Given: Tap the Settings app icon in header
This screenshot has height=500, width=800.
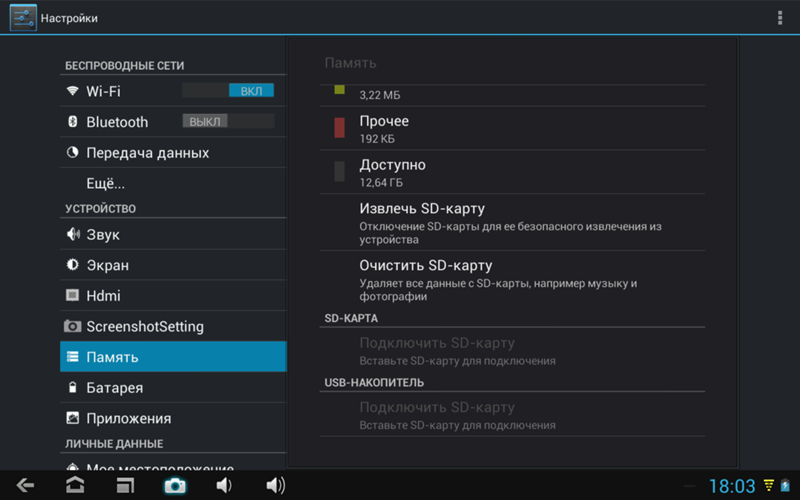Looking at the screenshot, I should click(23, 17).
